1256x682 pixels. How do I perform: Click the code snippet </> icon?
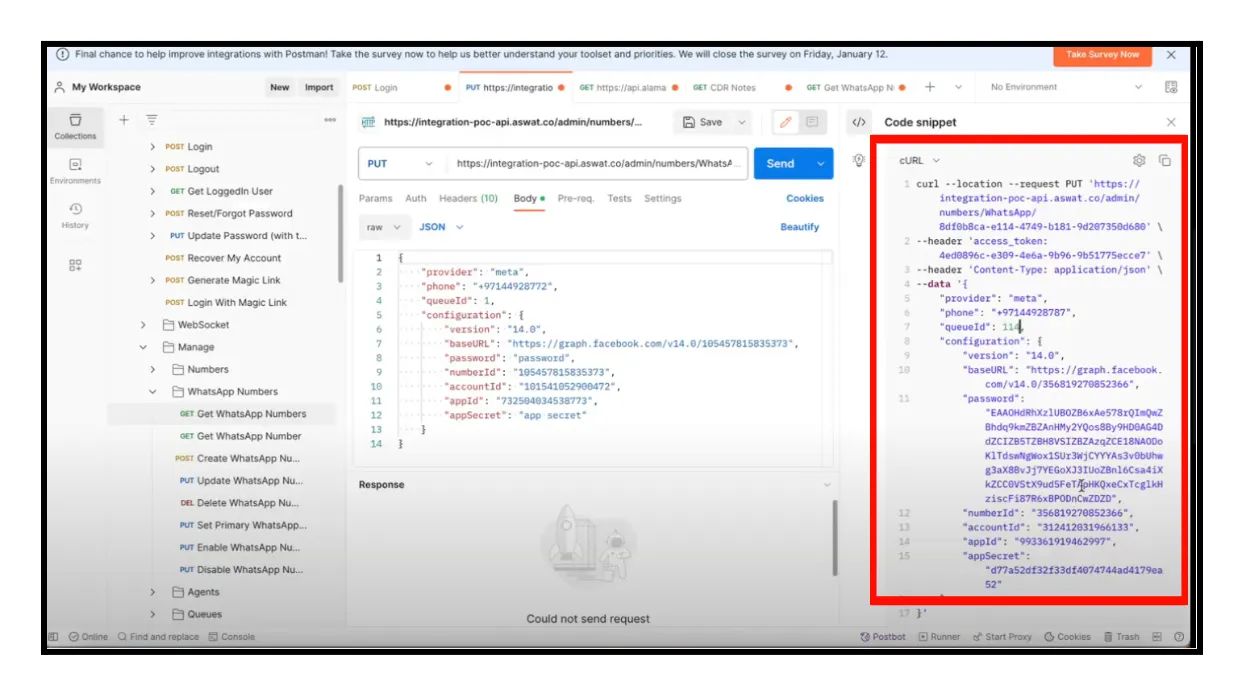tap(858, 122)
